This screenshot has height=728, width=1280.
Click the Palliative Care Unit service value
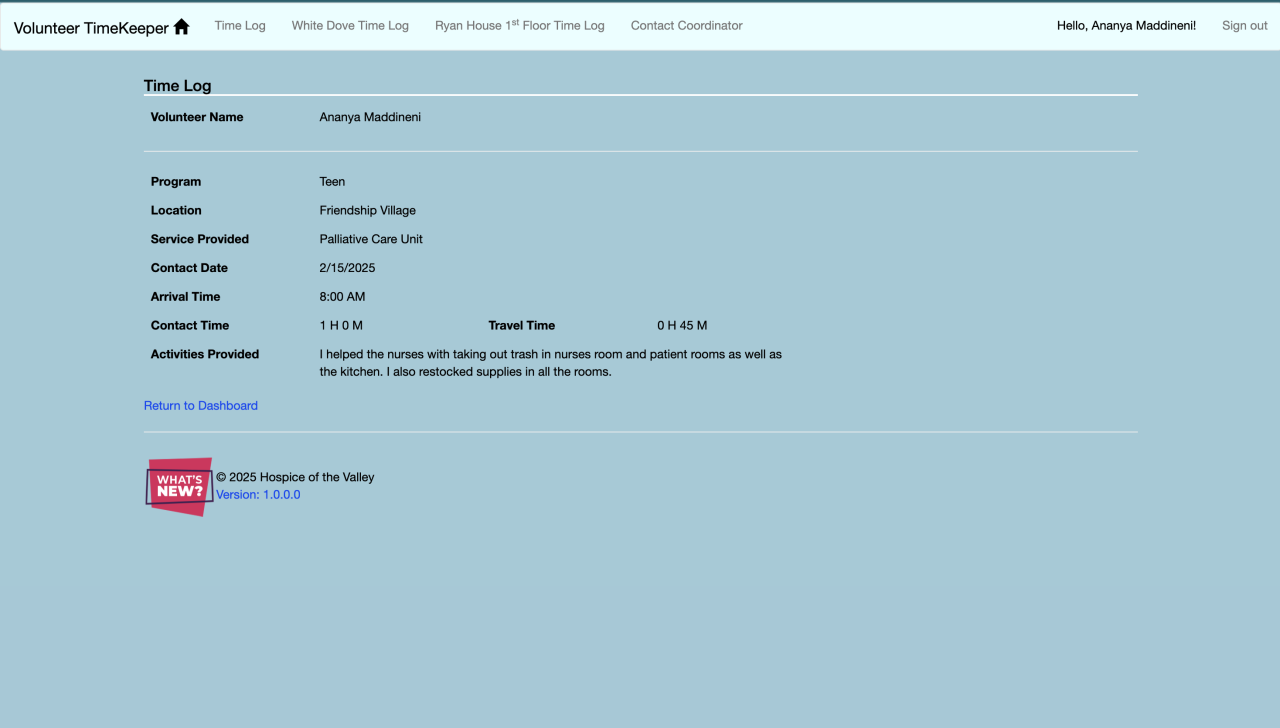pos(371,240)
